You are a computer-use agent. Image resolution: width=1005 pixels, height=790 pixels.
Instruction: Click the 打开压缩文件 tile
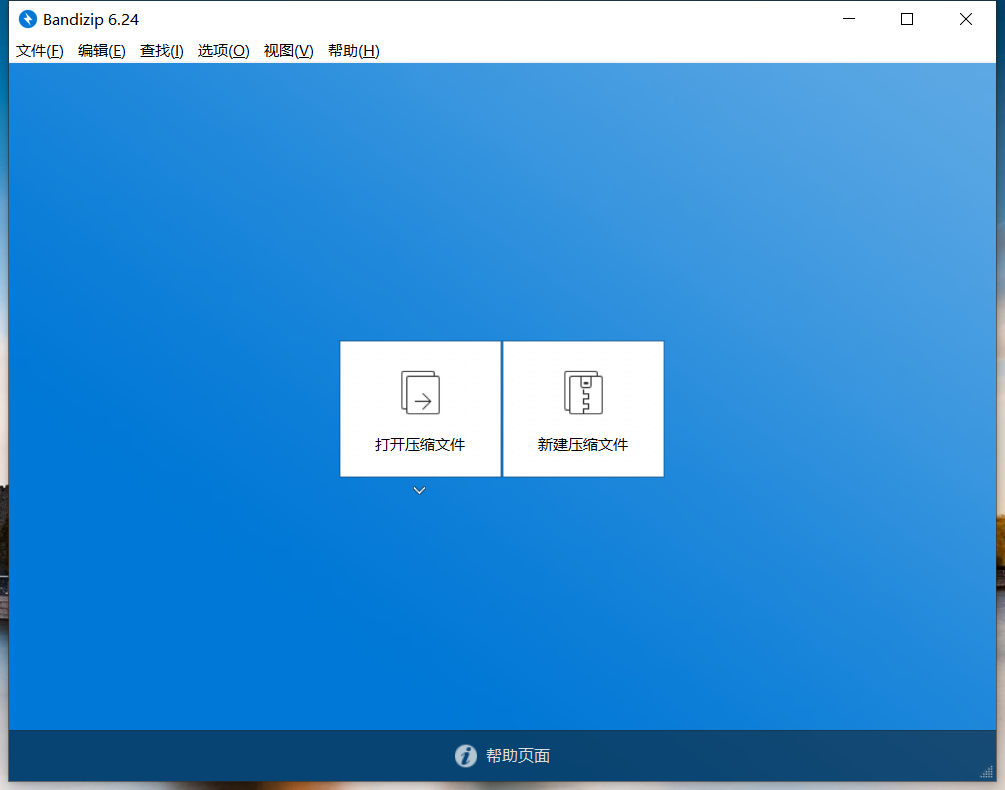[x=420, y=409]
